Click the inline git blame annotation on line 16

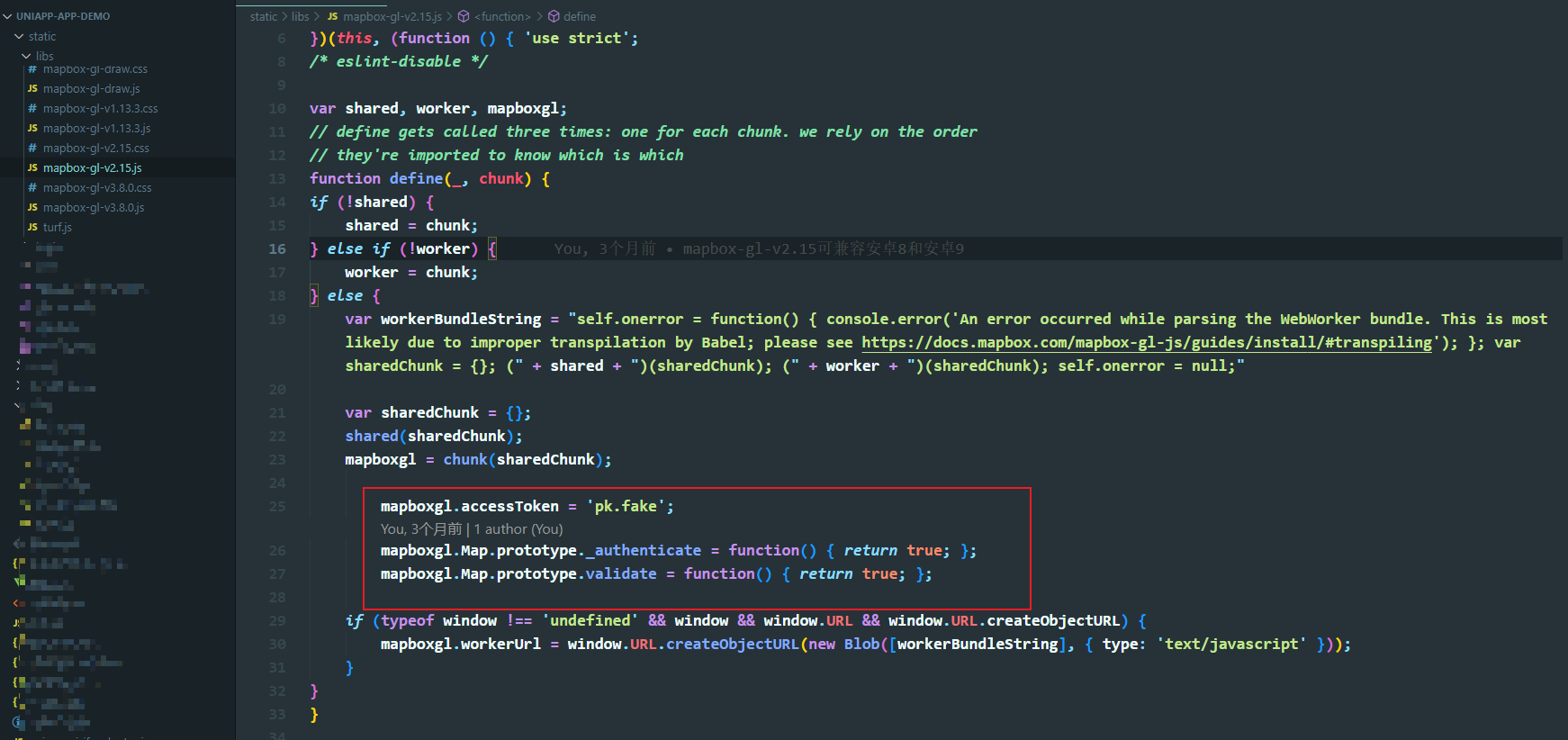coord(759,248)
